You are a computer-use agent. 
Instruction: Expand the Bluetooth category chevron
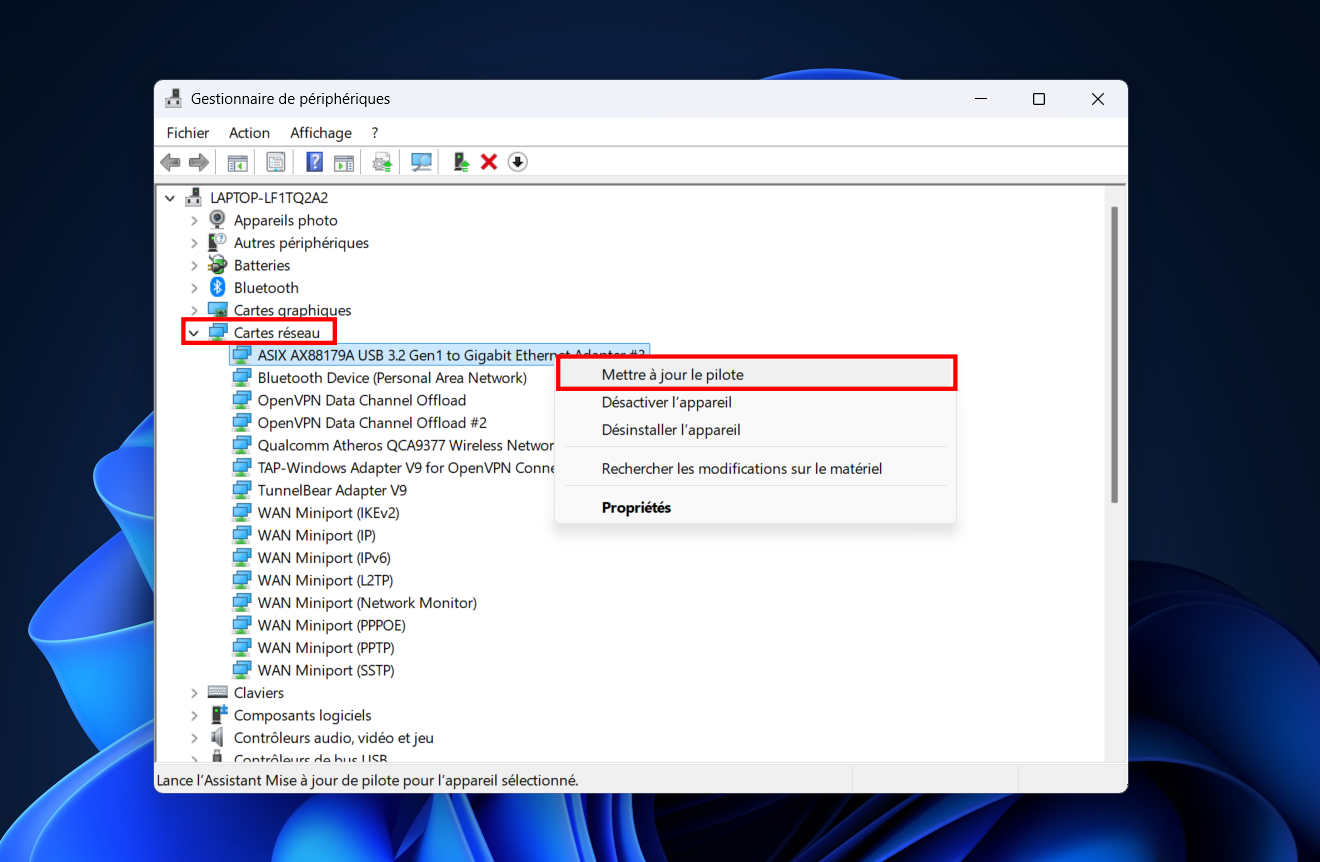194,288
